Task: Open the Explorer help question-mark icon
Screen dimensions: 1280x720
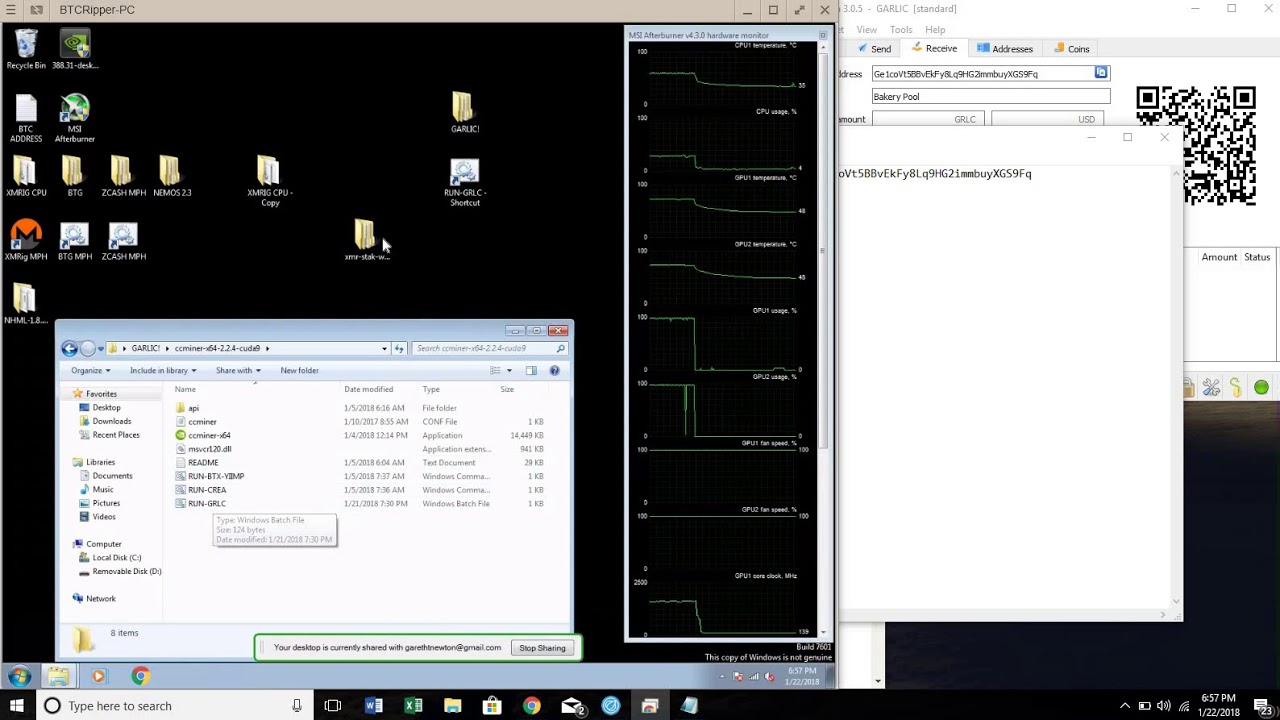Action: click(554, 370)
